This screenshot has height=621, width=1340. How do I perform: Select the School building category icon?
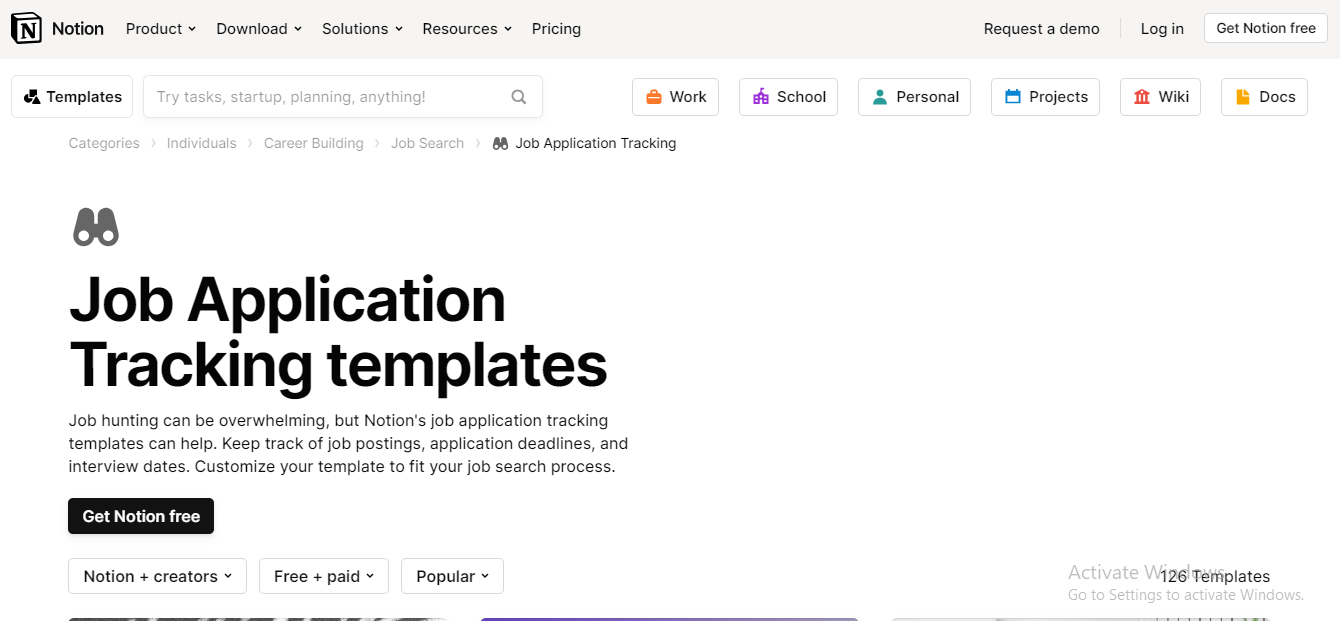[759, 96]
